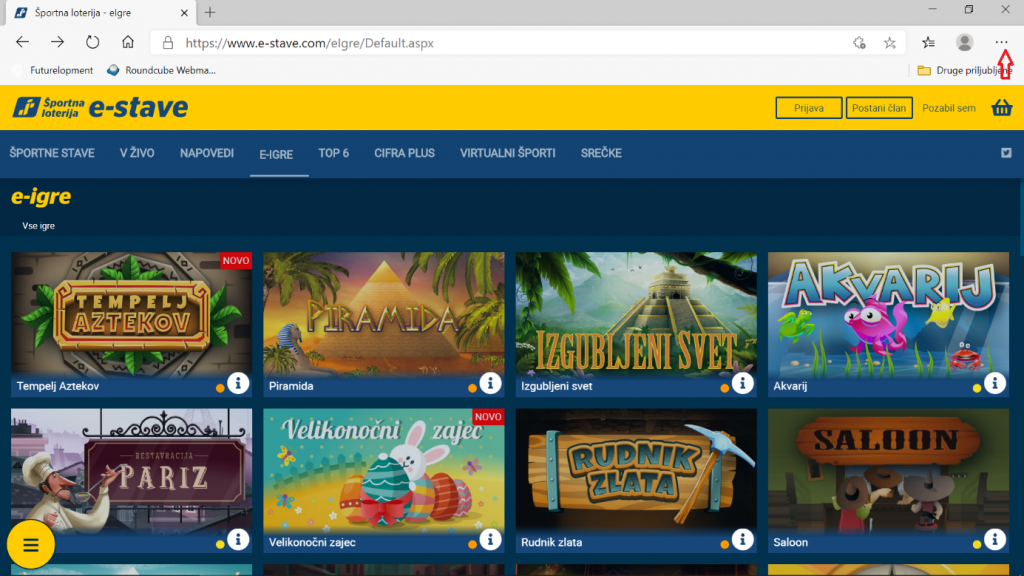Open a new browser tab
Viewport: 1024px width, 576px height.
[210, 12]
